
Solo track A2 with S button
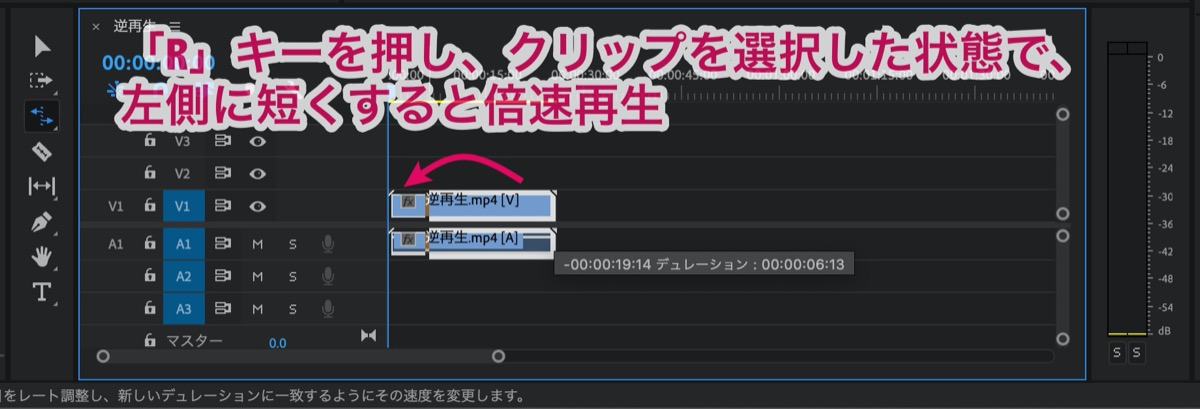point(293,276)
